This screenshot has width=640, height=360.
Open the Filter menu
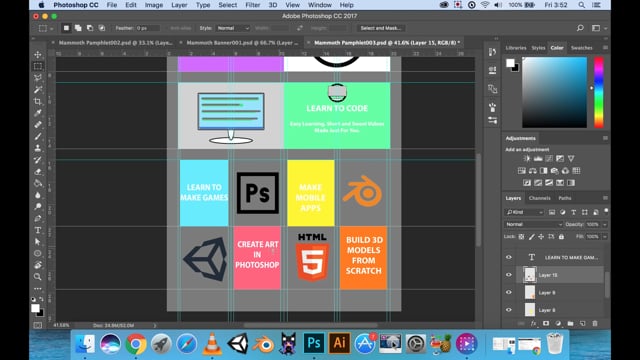(x=252, y=5)
